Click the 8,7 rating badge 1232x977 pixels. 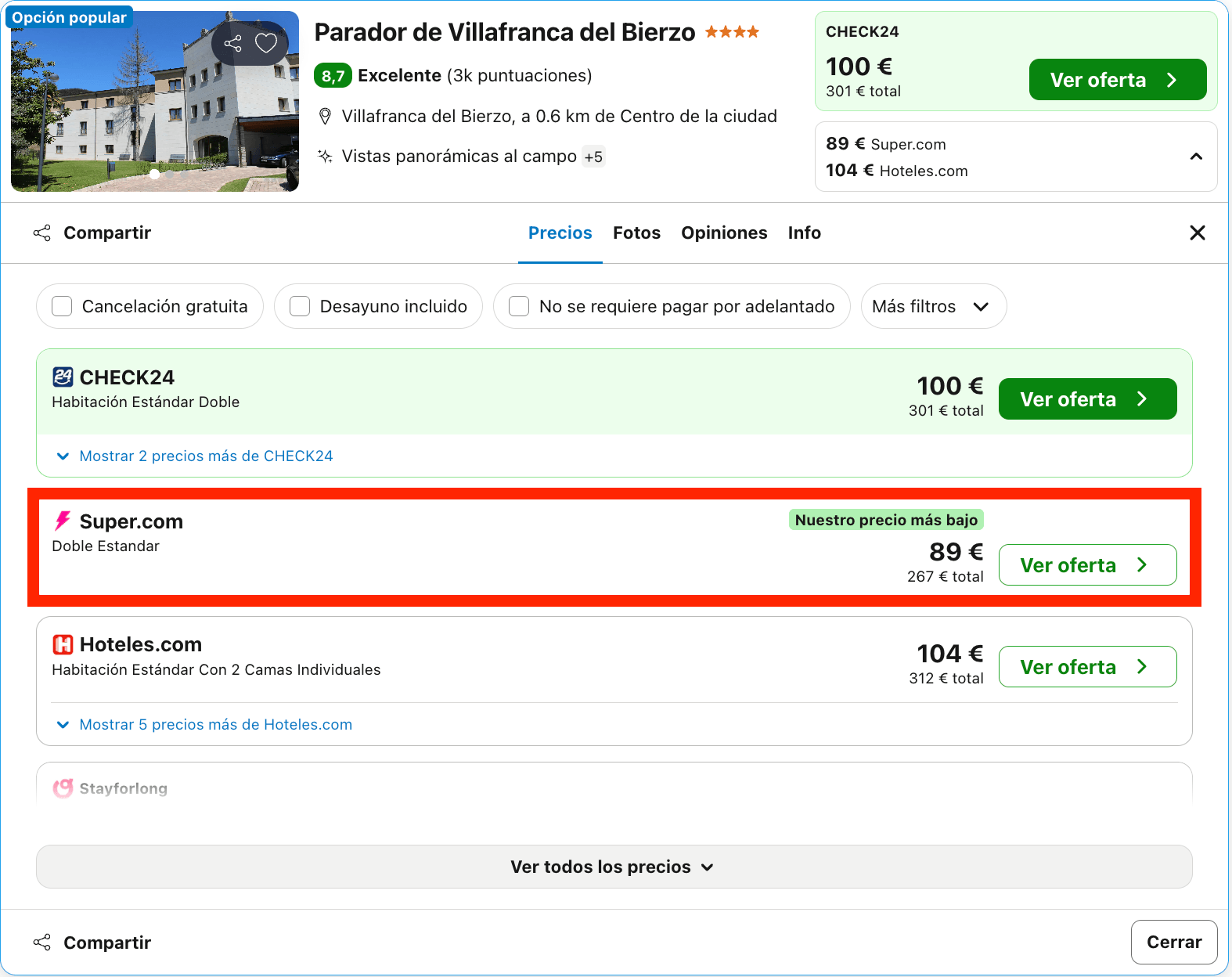coord(333,76)
